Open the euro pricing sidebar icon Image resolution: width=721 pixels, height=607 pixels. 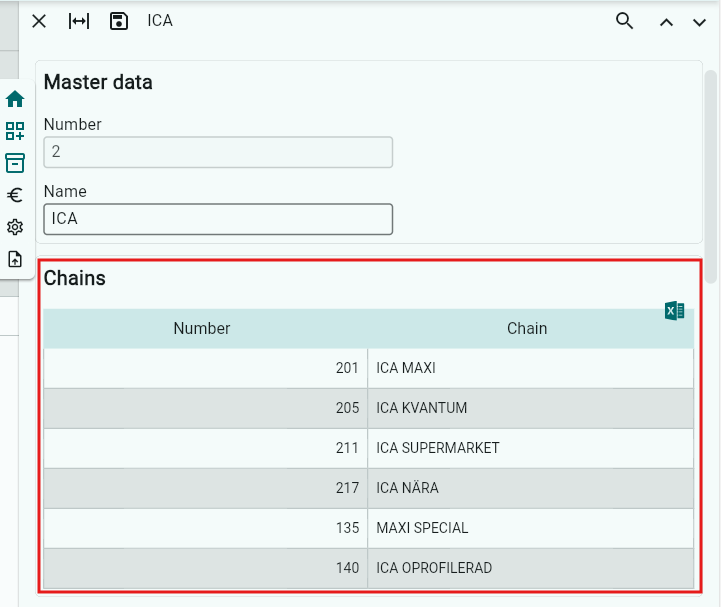(15, 195)
